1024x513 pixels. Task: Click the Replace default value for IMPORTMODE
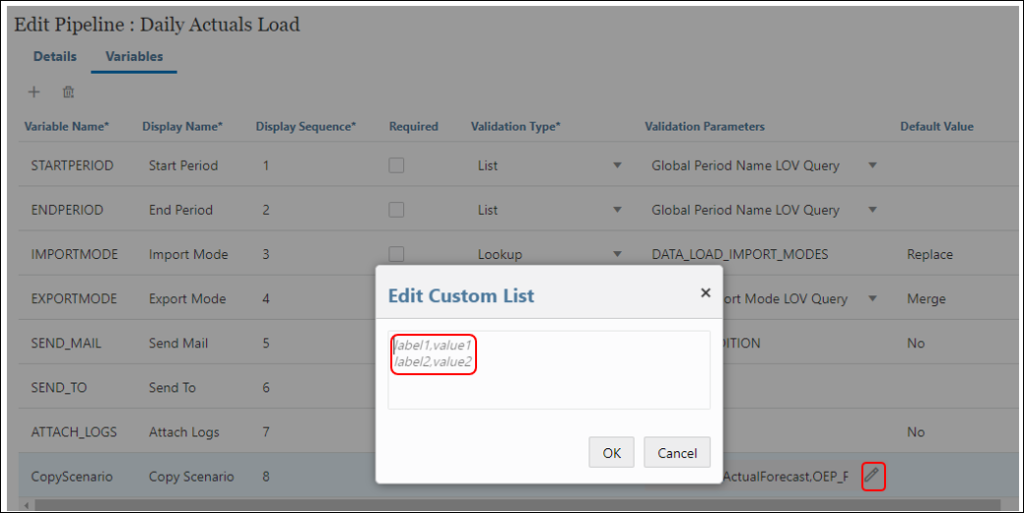tap(929, 254)
